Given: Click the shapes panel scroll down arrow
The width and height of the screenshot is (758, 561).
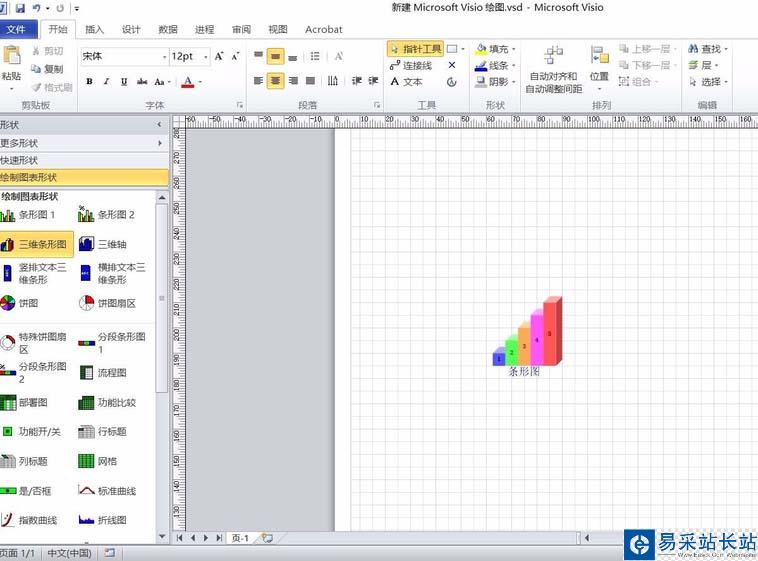Looking at the screenshot, I should pos(162,537).
